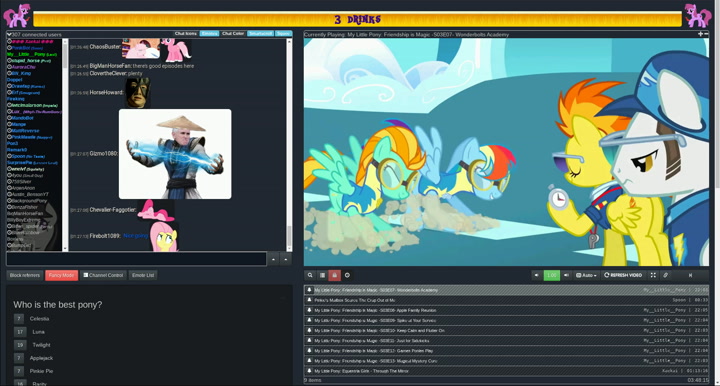Viewport: 720px width, 386px height.
Task: Enter fullscreen video mode icon
Action: point(653,275)
